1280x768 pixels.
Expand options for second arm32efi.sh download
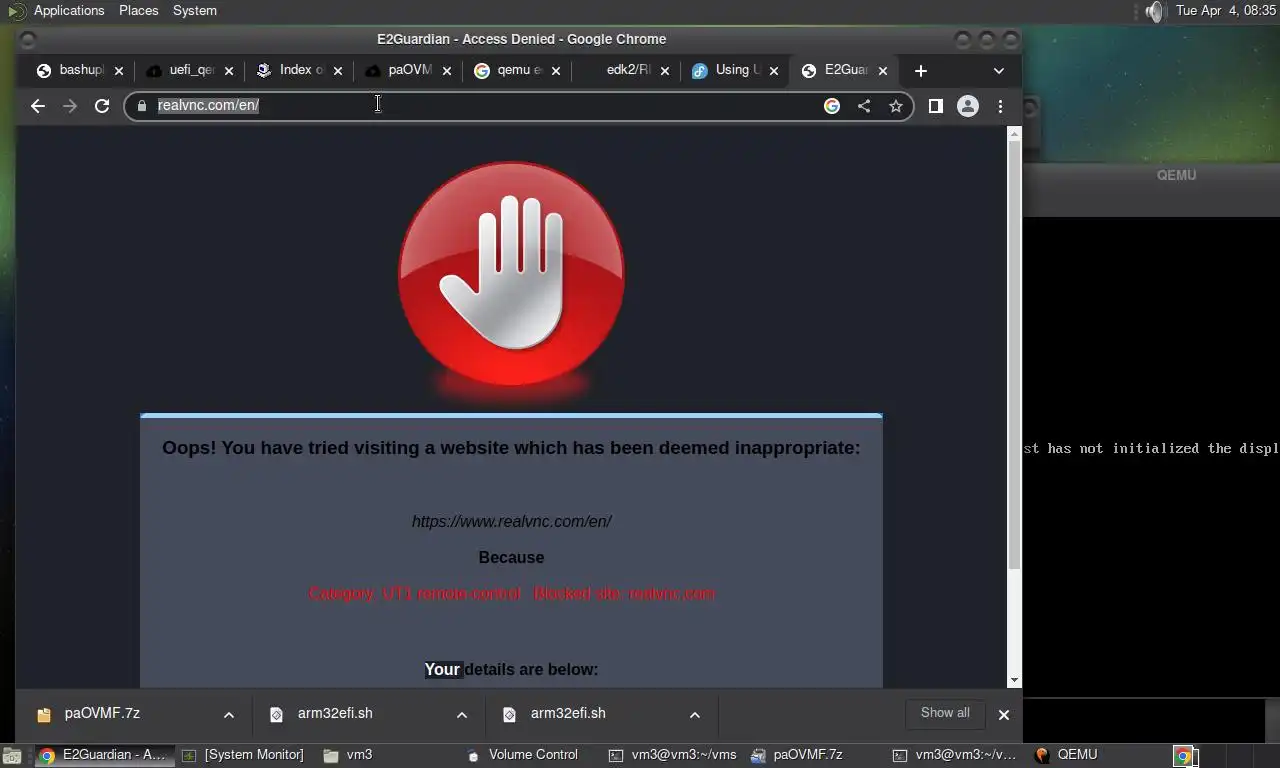pos(695,715)
